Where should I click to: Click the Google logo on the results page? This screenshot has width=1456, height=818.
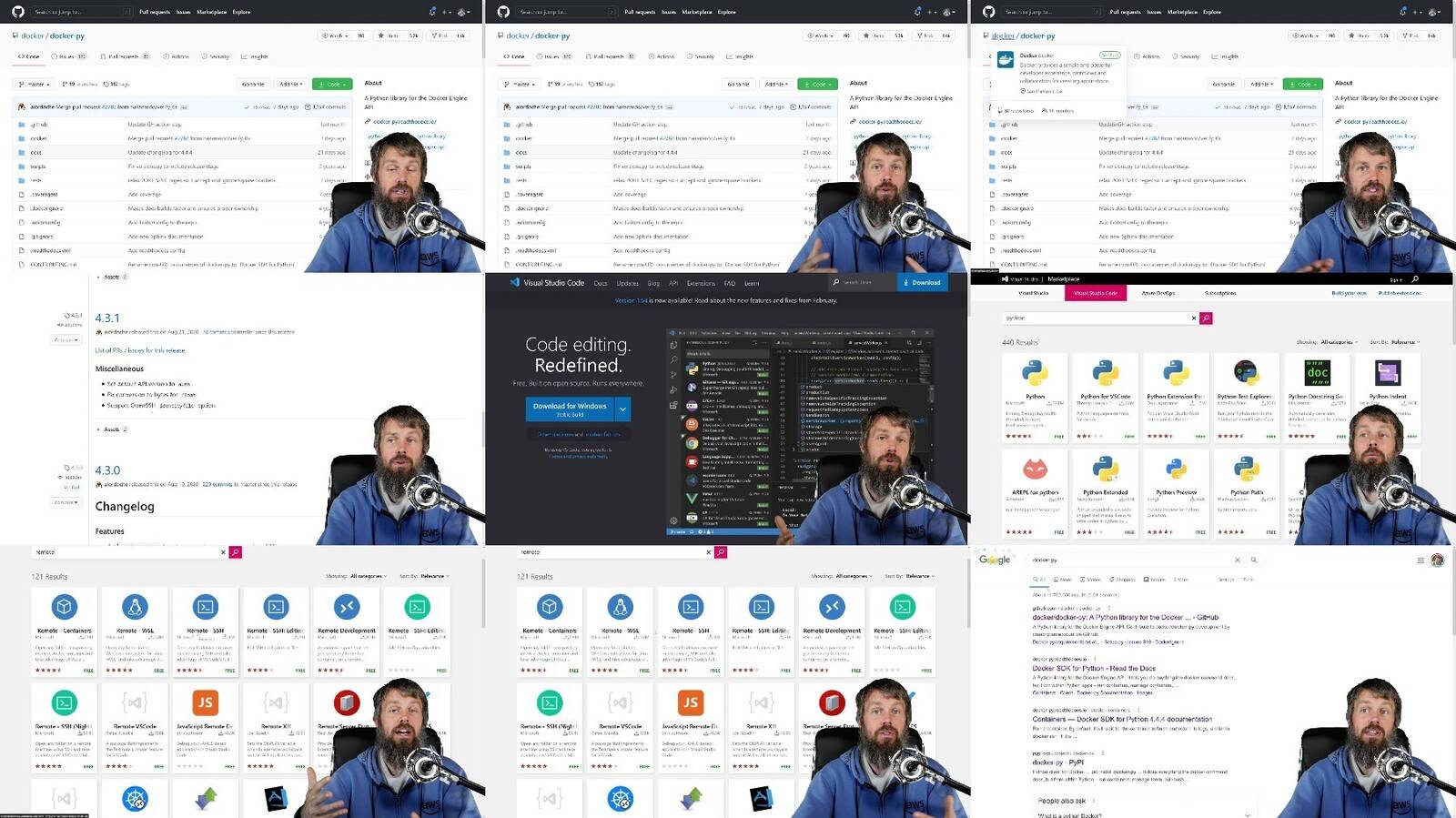coord(995,560)
